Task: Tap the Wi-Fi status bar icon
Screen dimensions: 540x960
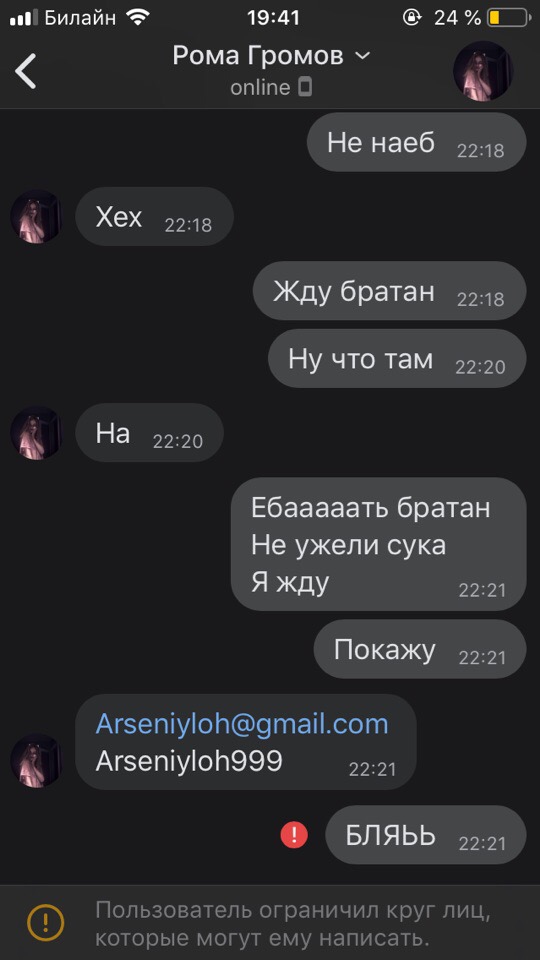Action: 138,17
